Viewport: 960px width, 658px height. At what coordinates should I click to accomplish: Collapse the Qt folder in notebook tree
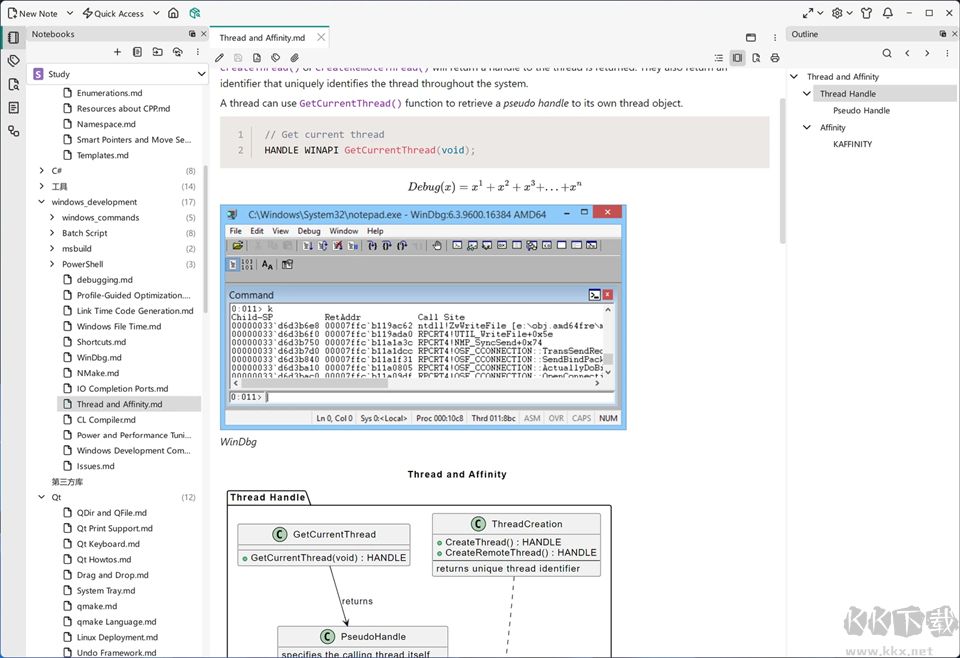[42, 497]
